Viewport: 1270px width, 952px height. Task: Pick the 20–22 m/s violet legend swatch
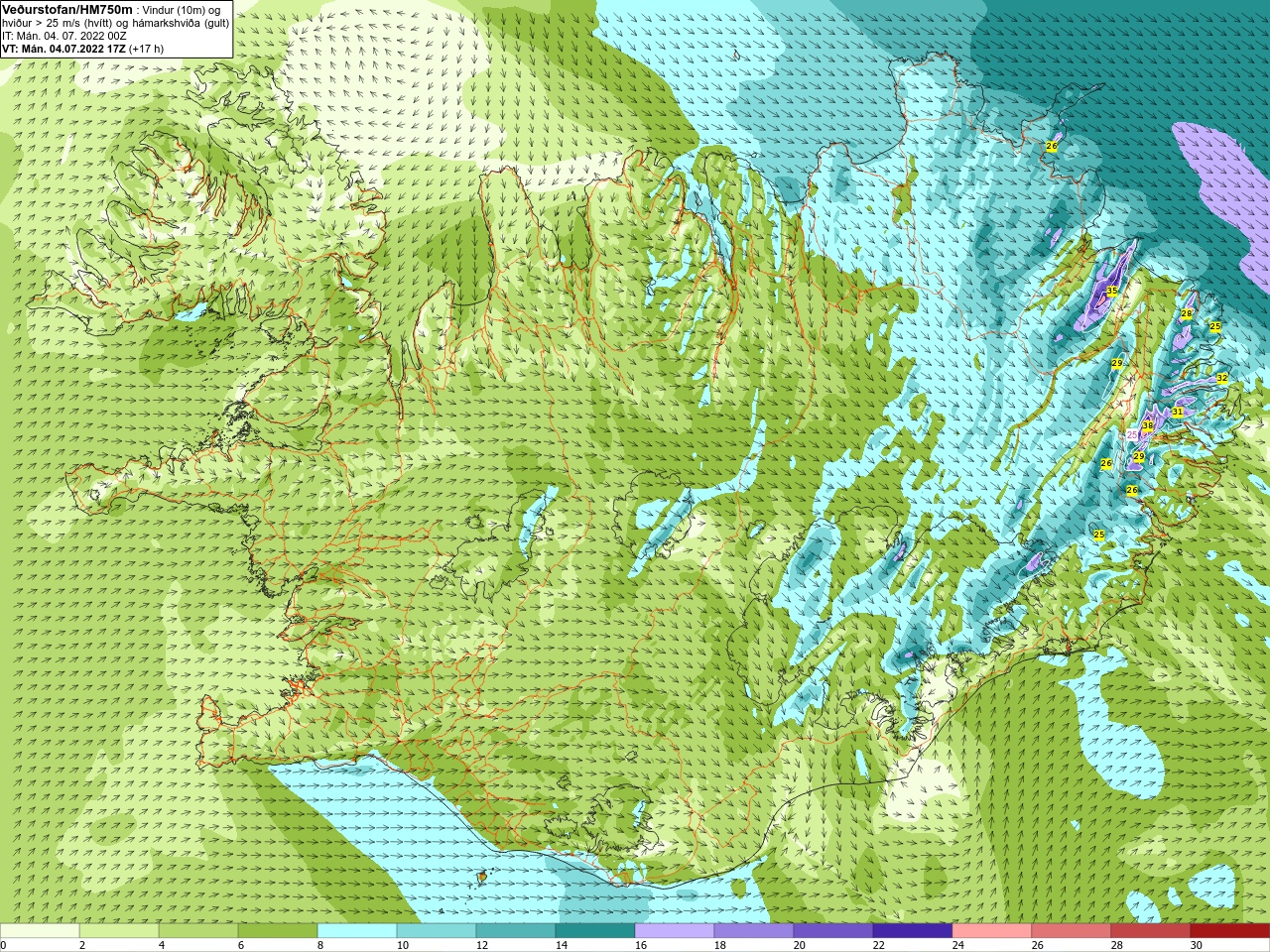pos(833,930)
